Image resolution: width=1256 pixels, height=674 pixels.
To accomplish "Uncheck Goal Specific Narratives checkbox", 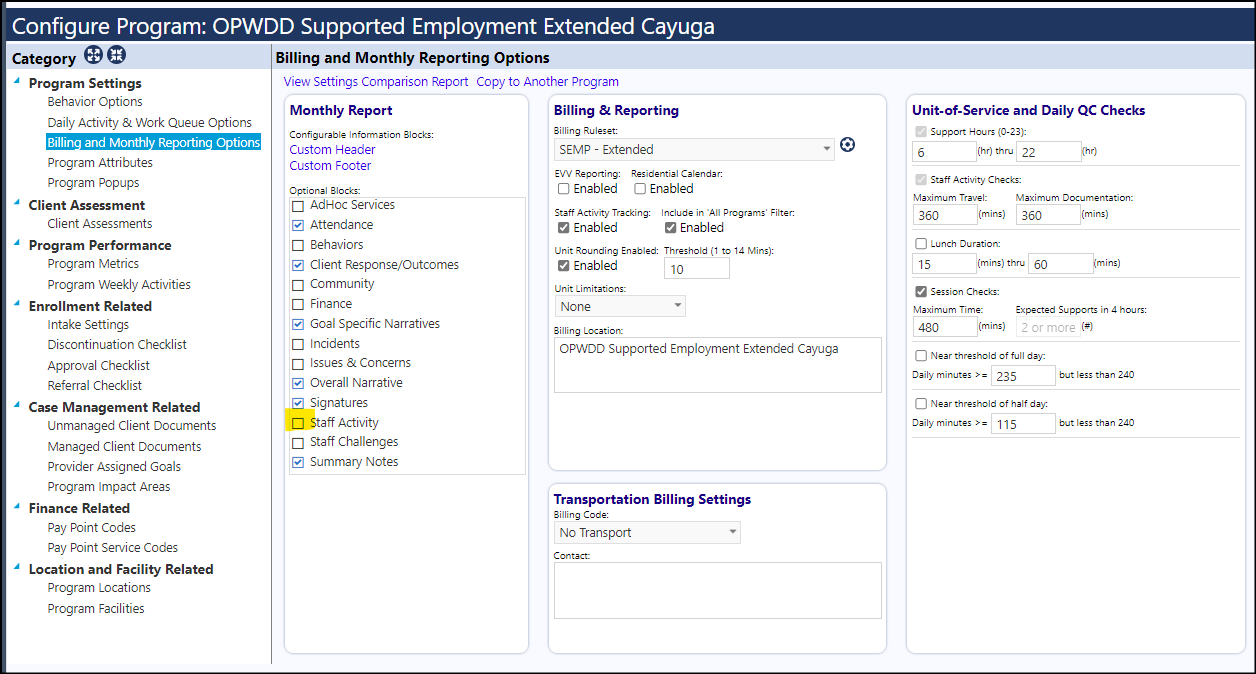I will coord(298,324).
